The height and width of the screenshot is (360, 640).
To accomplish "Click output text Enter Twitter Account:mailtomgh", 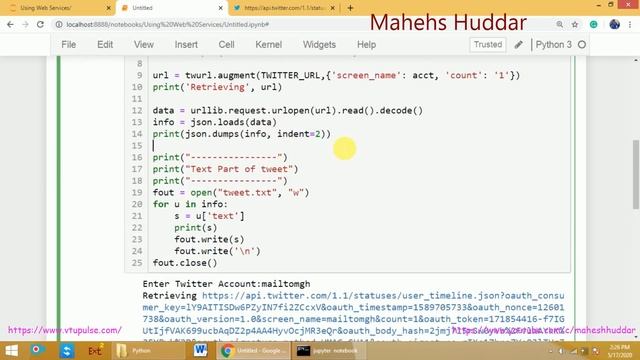I will point(226,284).
